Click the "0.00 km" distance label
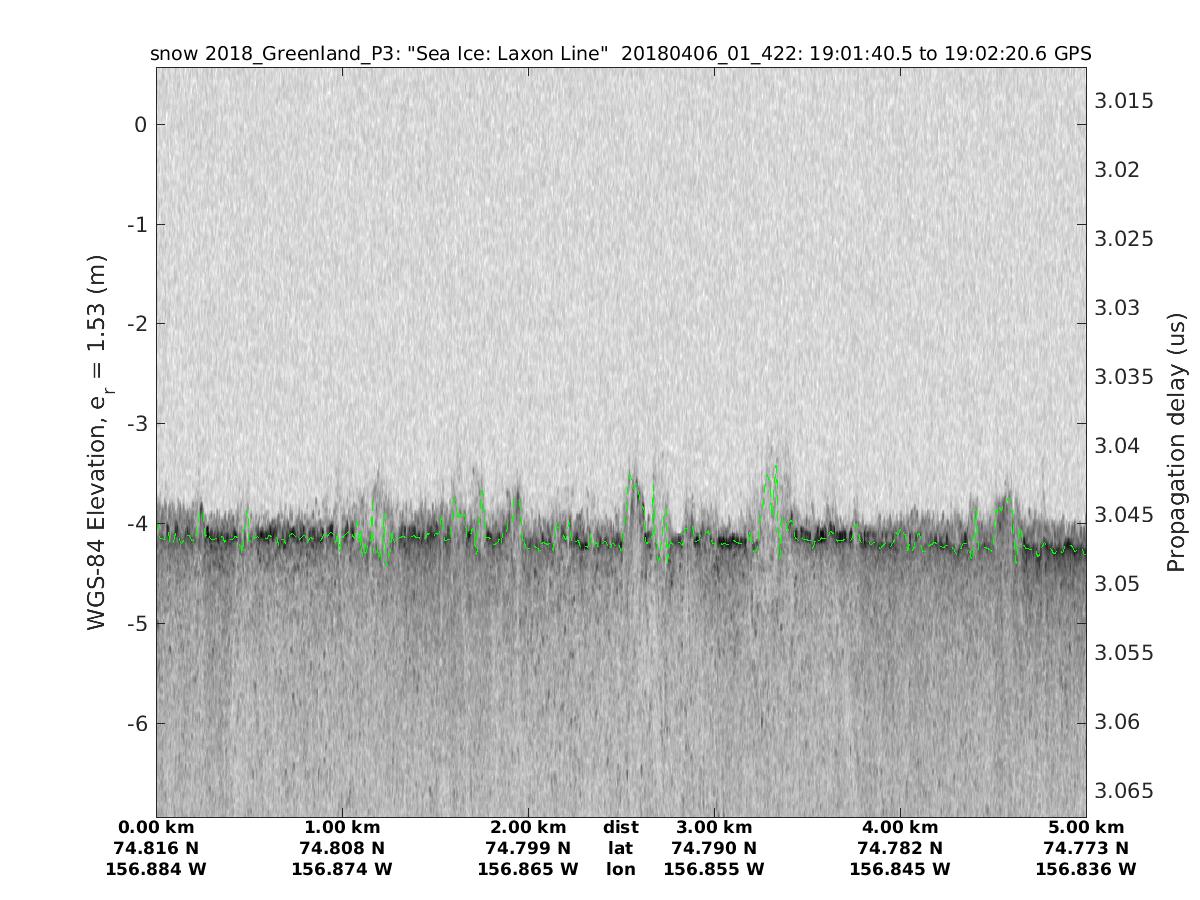1200x900 pixels. [156, 828]
